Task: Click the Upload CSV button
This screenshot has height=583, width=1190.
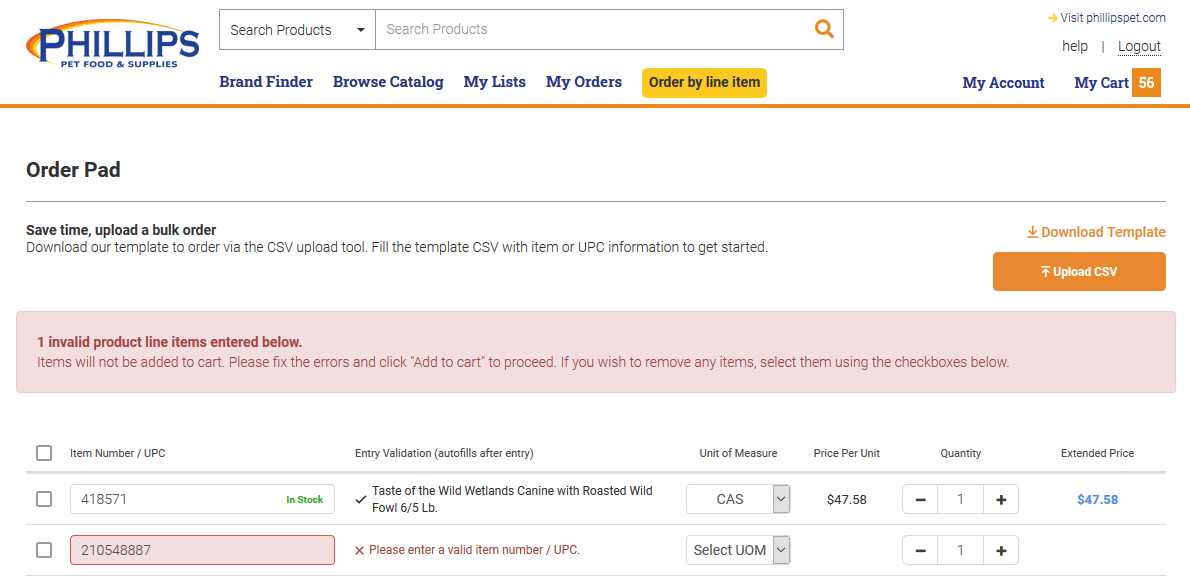Action: (1079, 272)
